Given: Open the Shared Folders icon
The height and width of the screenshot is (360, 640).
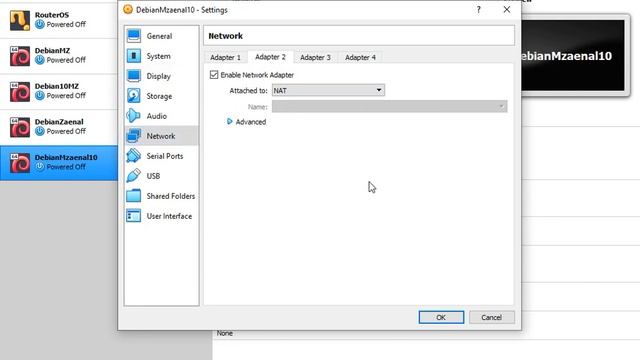Looking at the screenshot, I should point(134,196).
